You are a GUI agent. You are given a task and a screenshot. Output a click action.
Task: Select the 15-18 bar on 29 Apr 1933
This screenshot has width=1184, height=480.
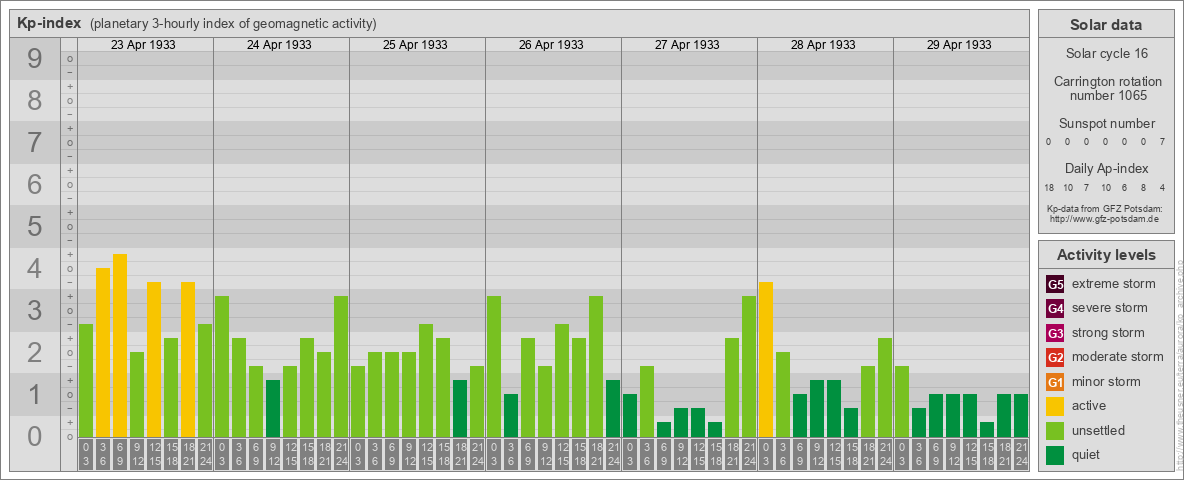pyautogui.click(x=987, y=429)
